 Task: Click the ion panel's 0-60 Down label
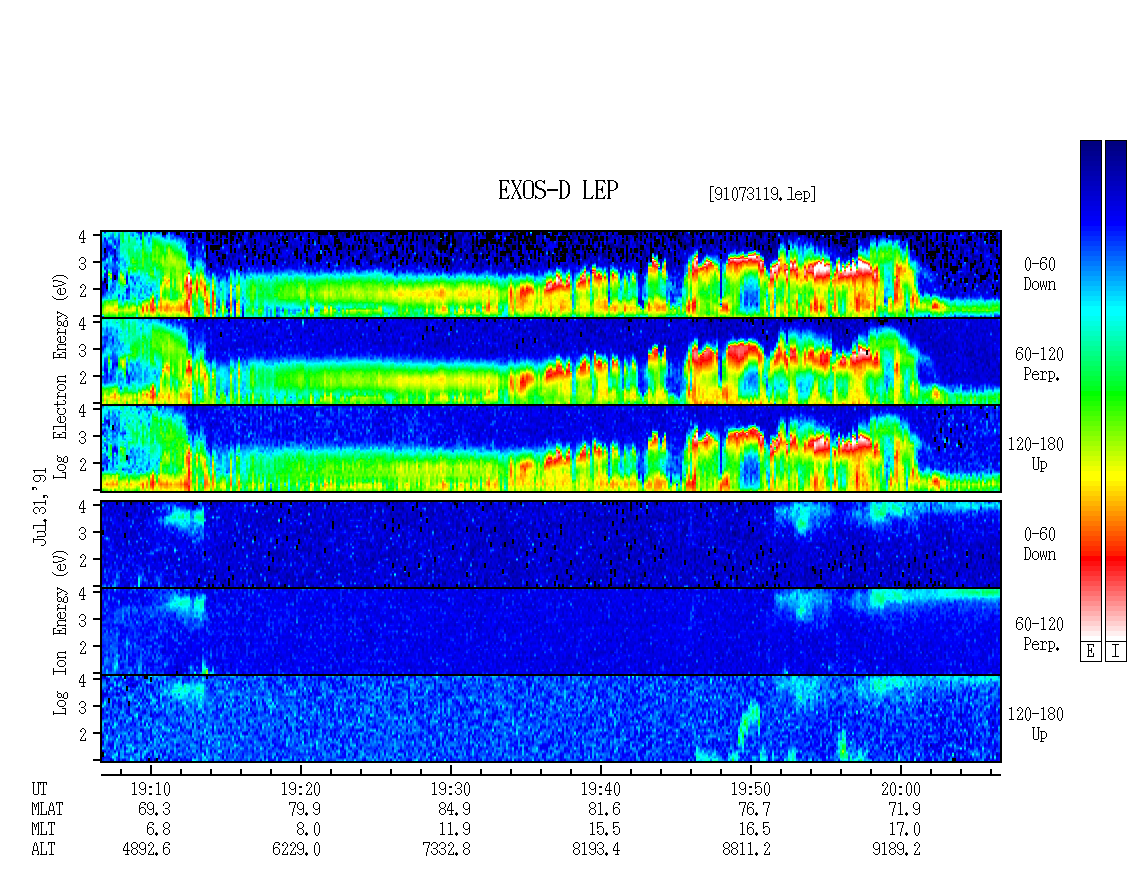pos(1039,544)
